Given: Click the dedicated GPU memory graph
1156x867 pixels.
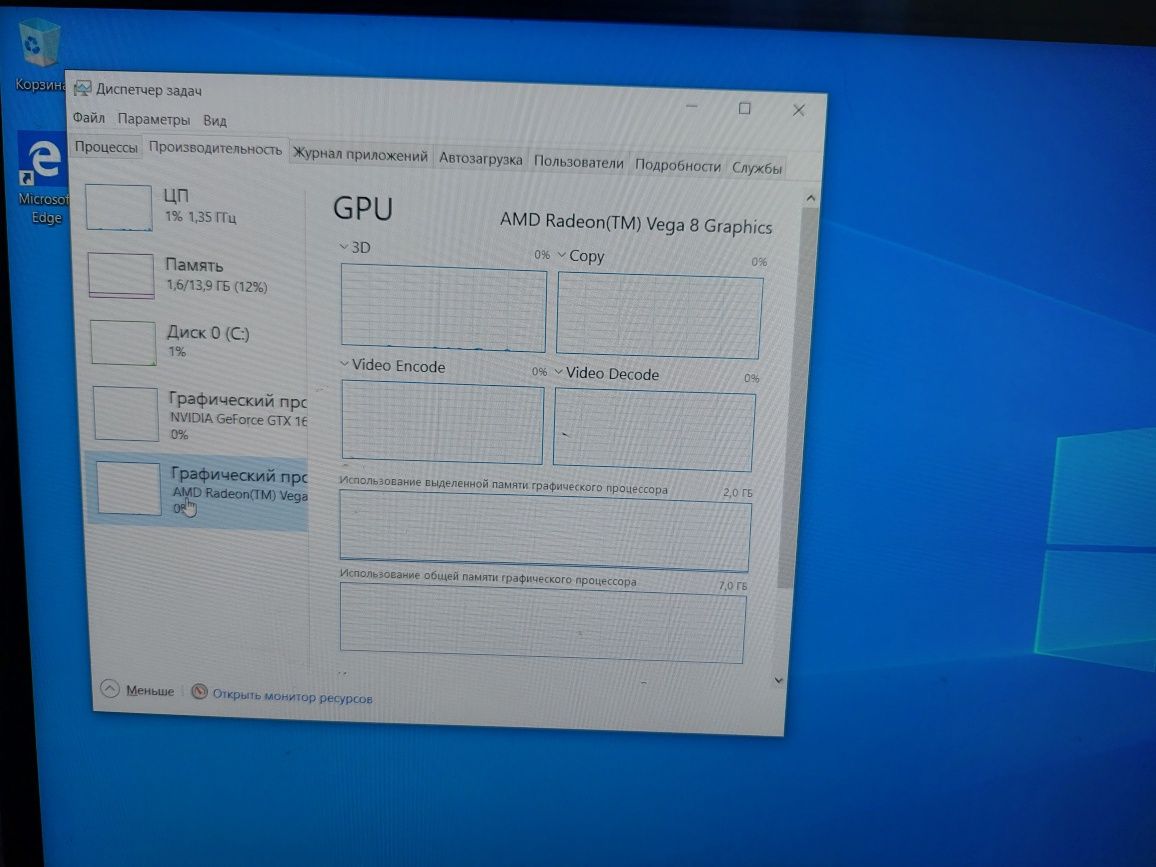Looking at the screenshot, I should coord(545,532).
